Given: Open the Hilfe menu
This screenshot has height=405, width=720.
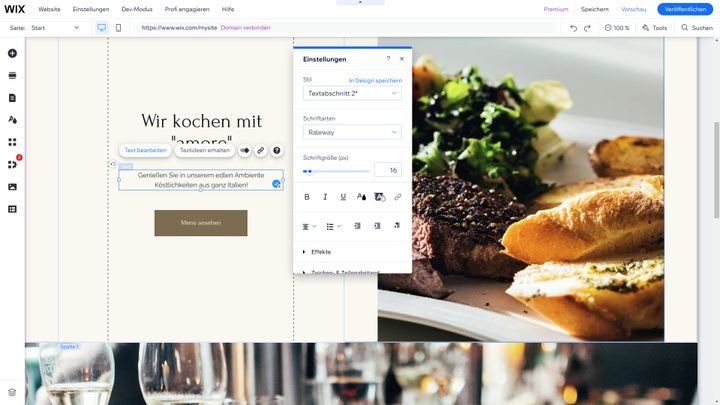Looking at the screenshot, I should coord(228,9).
